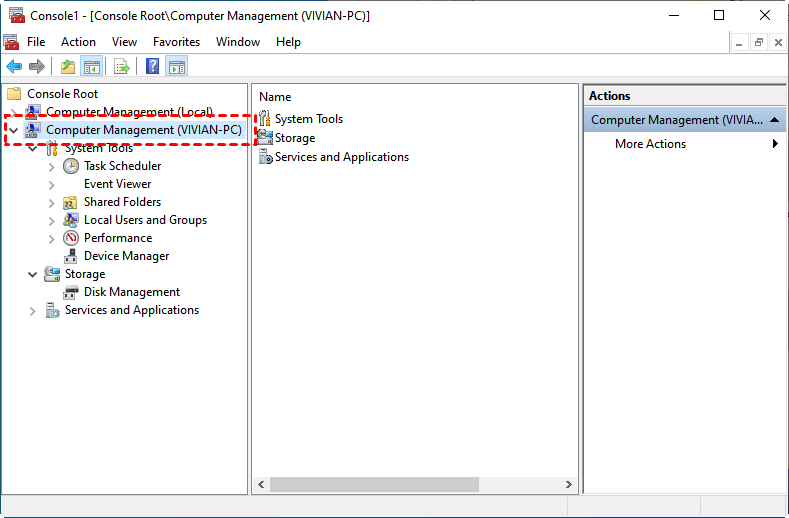Expand the Shared Folders tree node

coord(52,202)
